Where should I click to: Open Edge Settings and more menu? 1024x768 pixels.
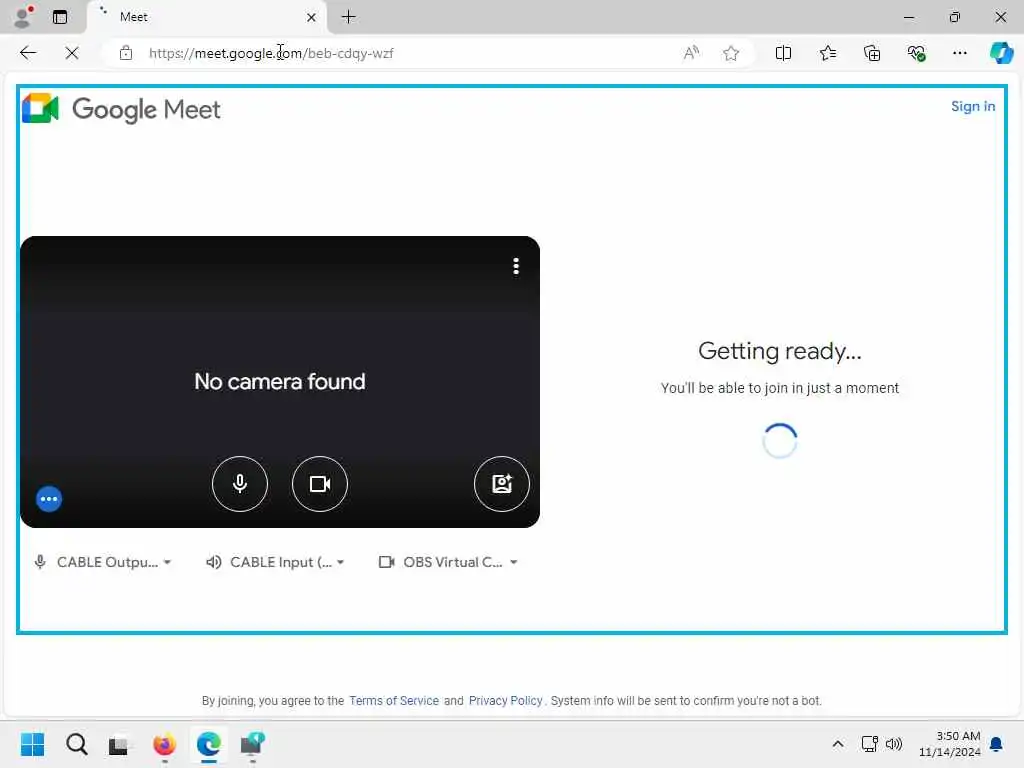[x=960, y=53]
